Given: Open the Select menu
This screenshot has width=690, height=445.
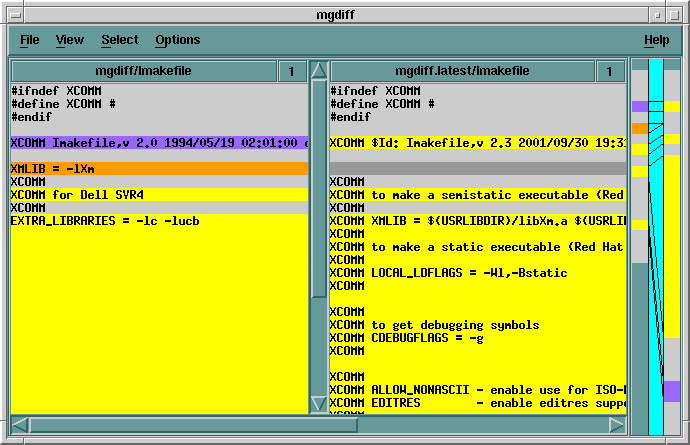Looking at the screenshot, I should tap(120, 40).
